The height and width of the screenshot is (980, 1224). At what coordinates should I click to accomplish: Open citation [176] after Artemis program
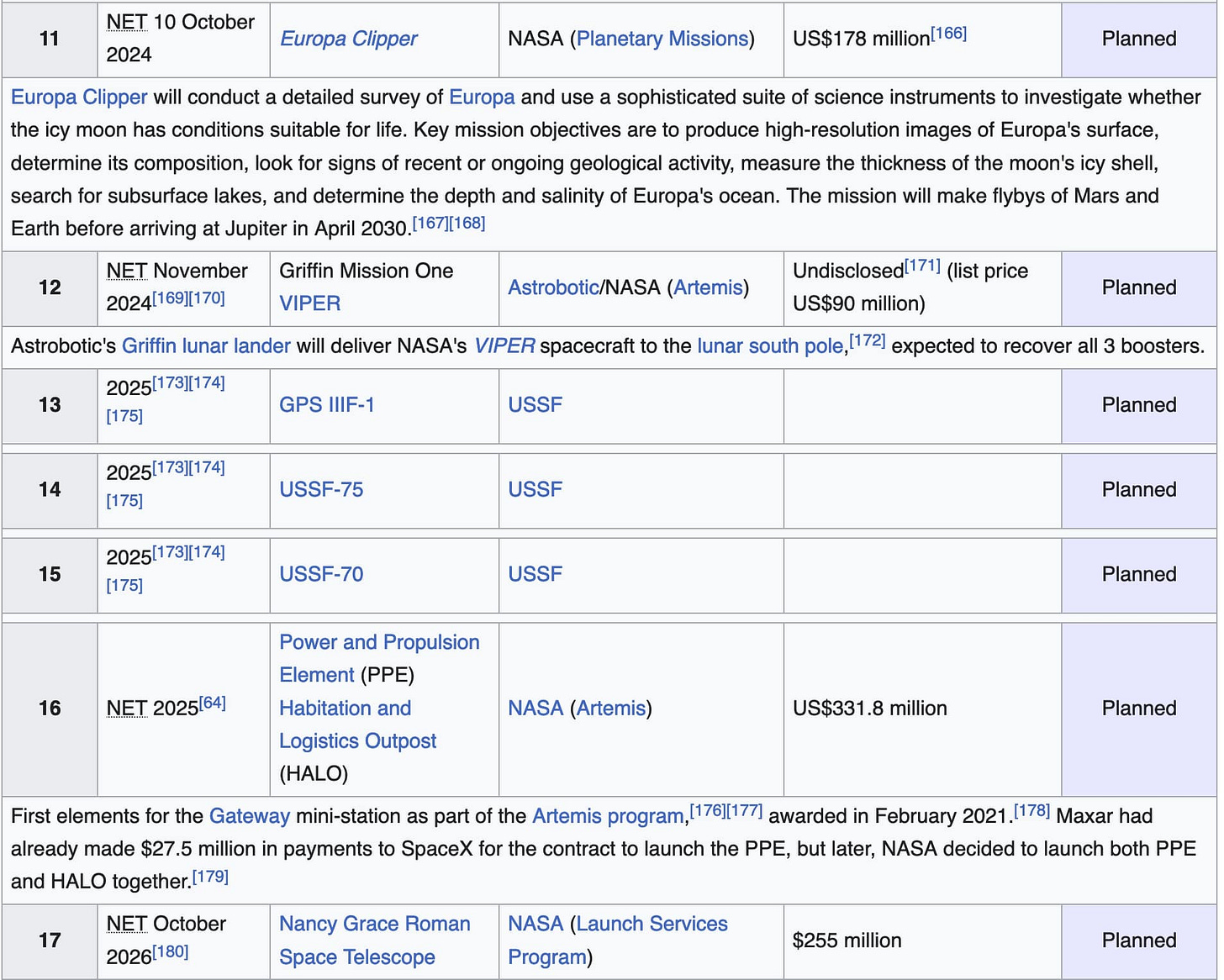pyautogui.click(x=708, y=811)
